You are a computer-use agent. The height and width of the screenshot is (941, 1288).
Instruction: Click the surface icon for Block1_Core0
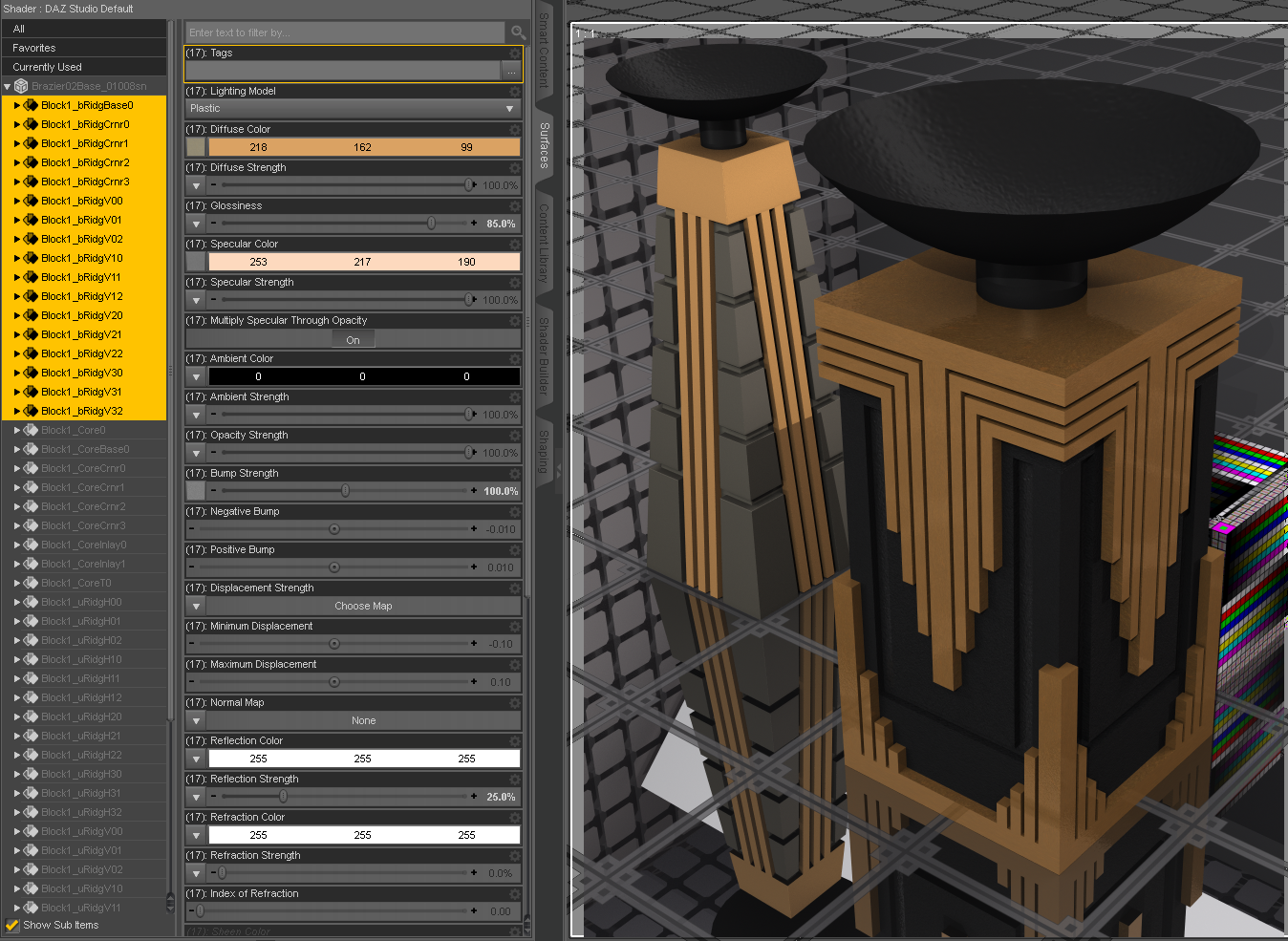(31, 430)
